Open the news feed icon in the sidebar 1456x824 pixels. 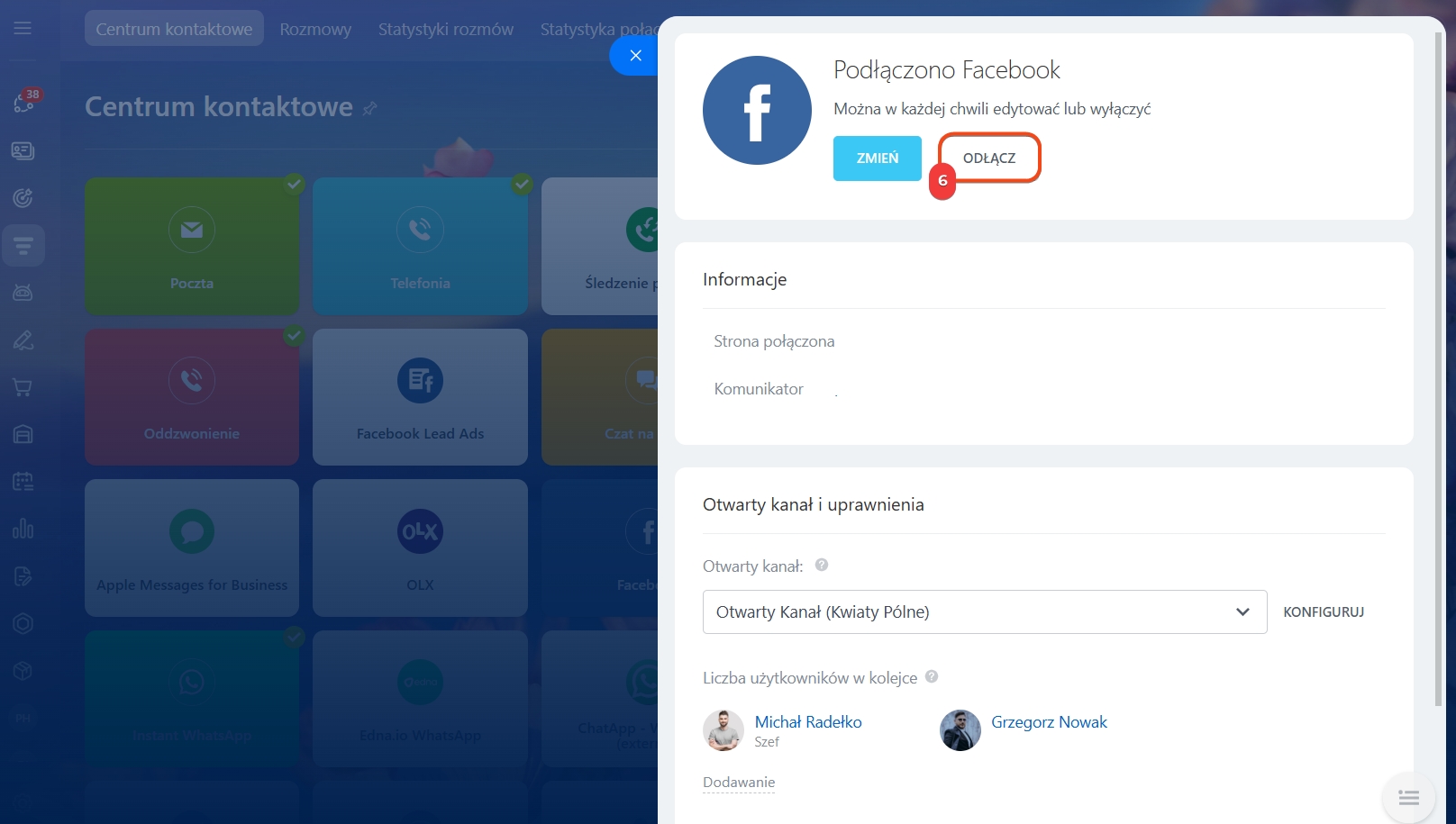click(23, 150)
